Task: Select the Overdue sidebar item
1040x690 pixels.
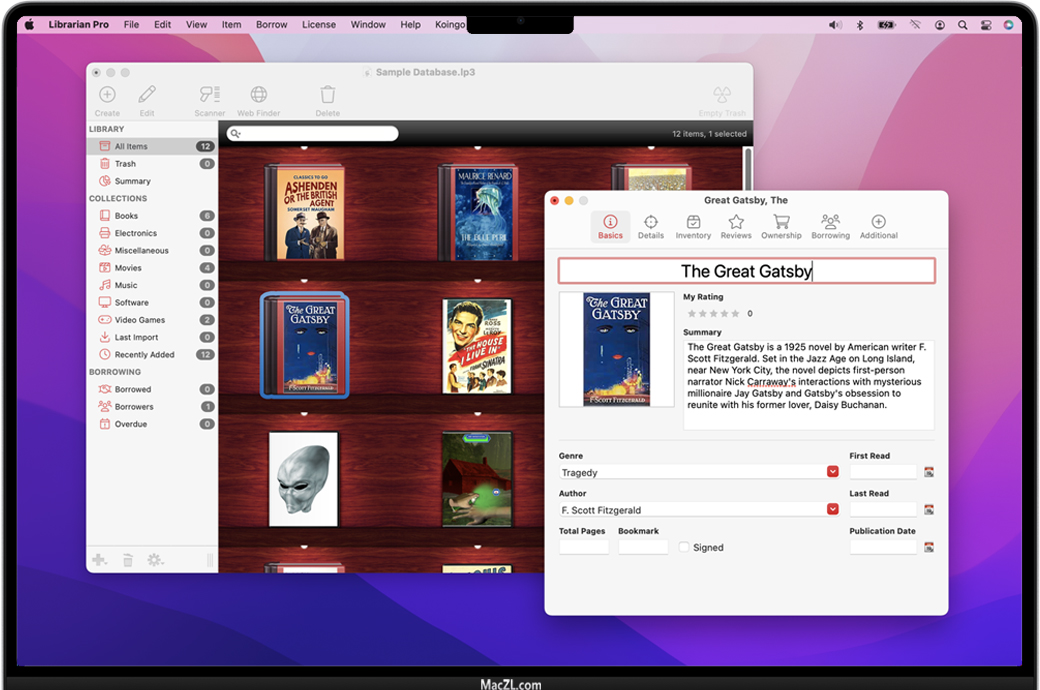Action: [x=130, y=424]
